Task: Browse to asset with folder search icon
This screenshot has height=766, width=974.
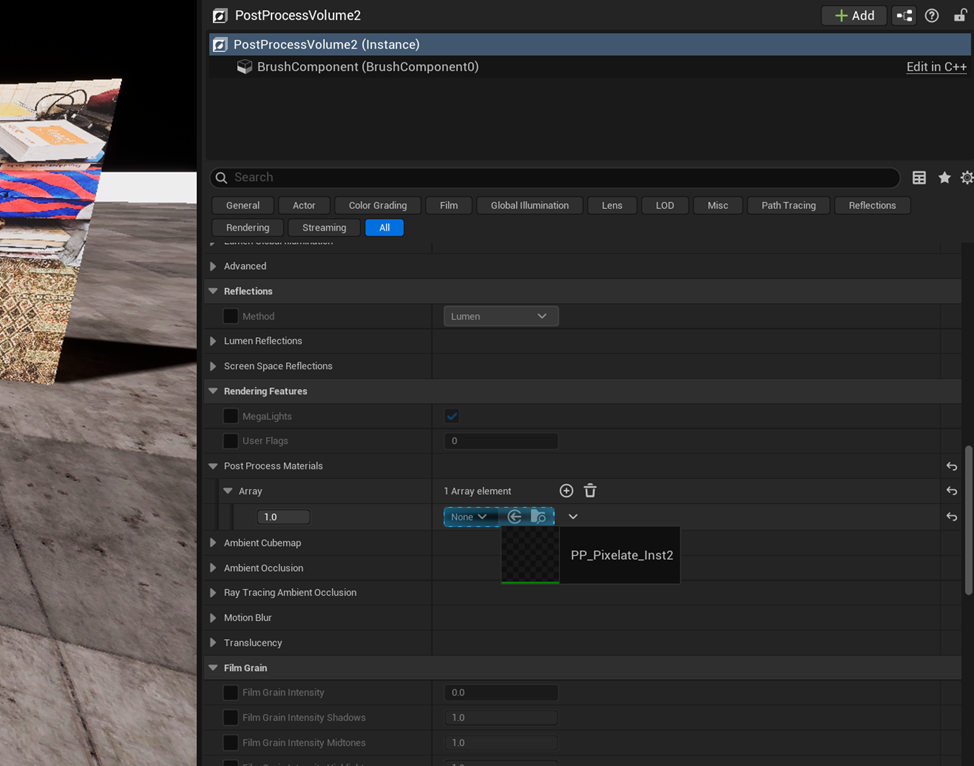Action: click(x=538, y=517)
